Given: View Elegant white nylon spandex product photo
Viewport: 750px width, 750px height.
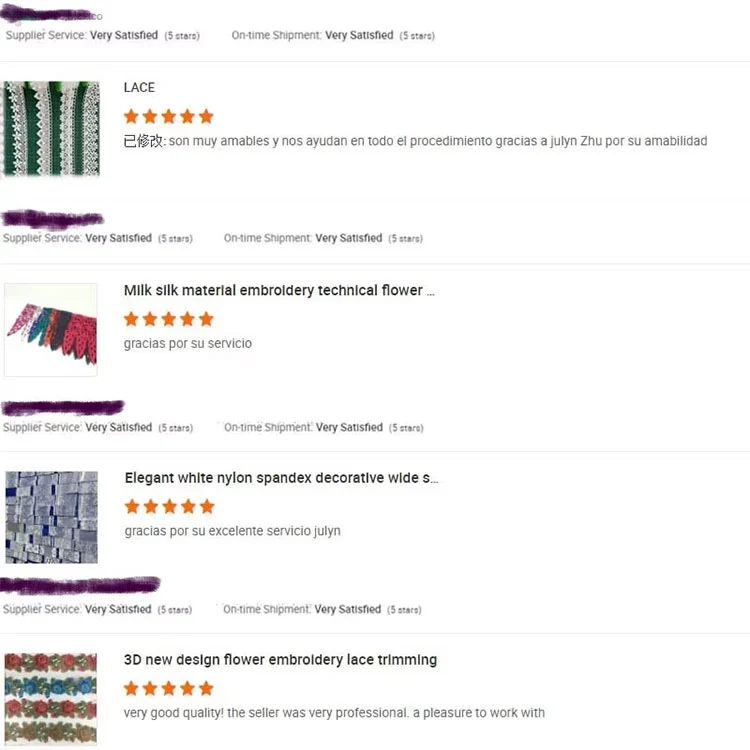Looking at the screenshot, I should [51, 517].
